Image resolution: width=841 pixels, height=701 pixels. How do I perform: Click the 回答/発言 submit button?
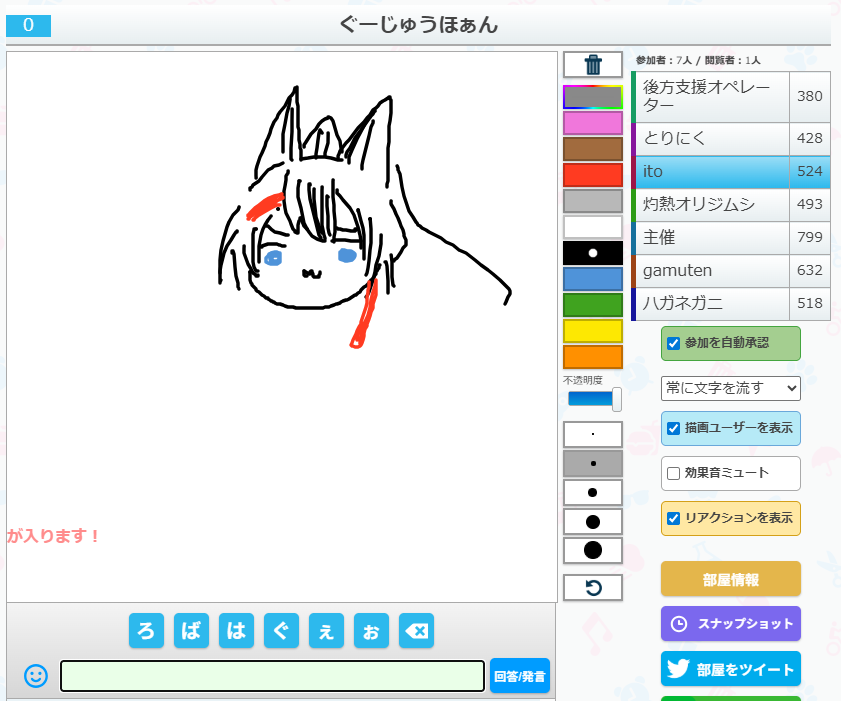coord(520,676)
